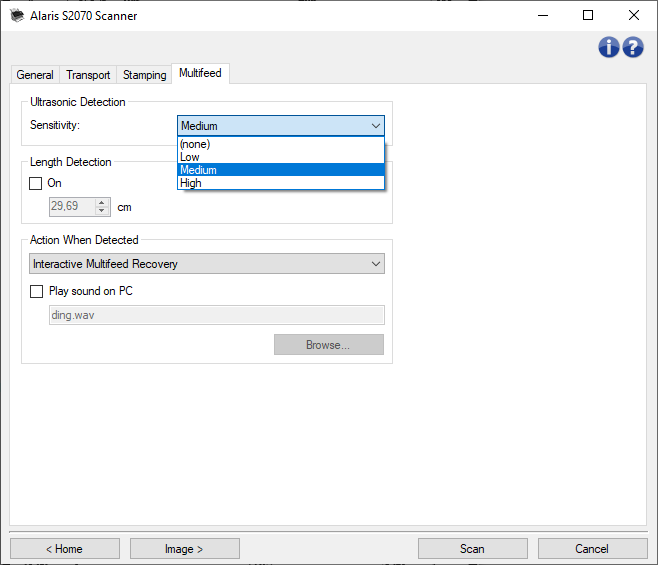Viewport: 658px width, 565px height.
Task: Click the length value field 29,69
Action: click(x=73, y=207)
